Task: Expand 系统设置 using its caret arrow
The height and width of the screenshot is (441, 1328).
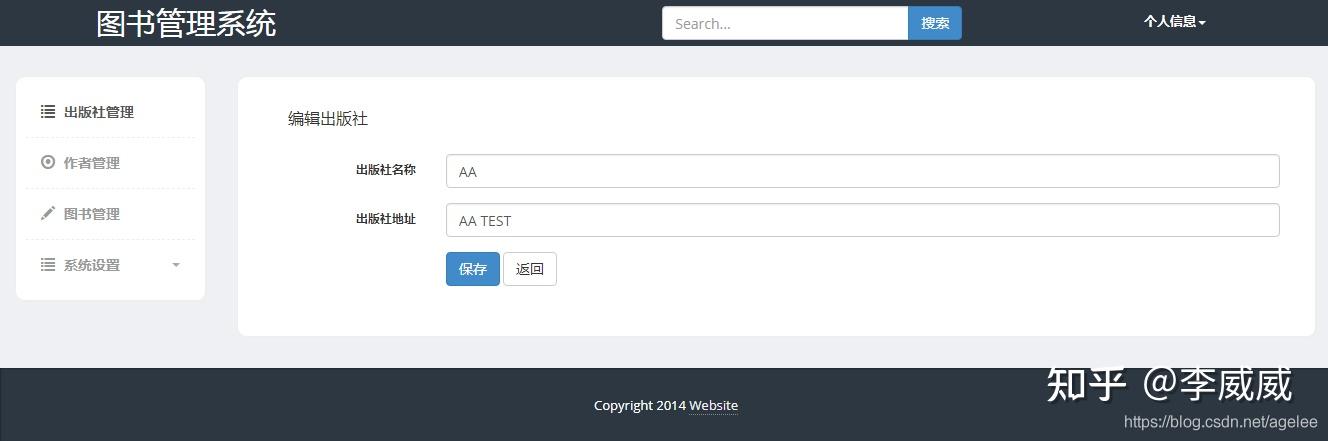Action: pos(176,265)
